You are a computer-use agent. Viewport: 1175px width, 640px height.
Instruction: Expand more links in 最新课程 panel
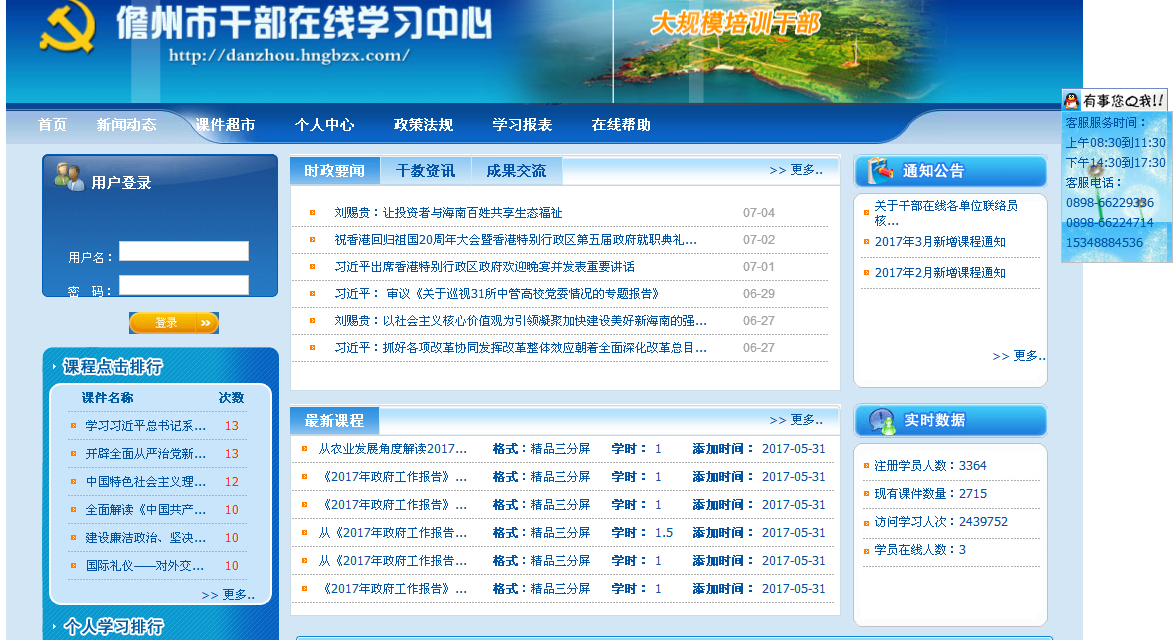coord(796,420)
